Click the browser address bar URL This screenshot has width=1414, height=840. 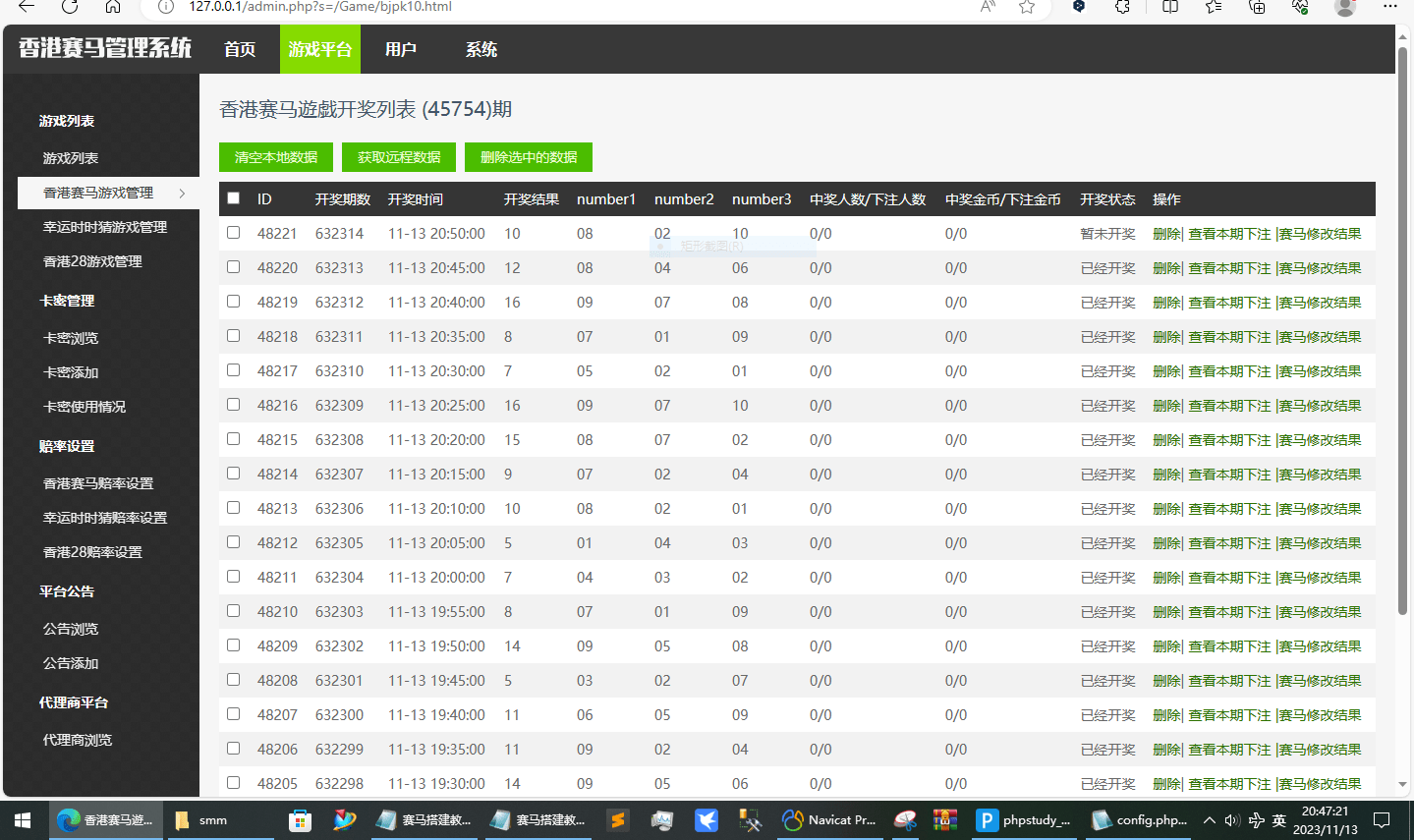320,6
